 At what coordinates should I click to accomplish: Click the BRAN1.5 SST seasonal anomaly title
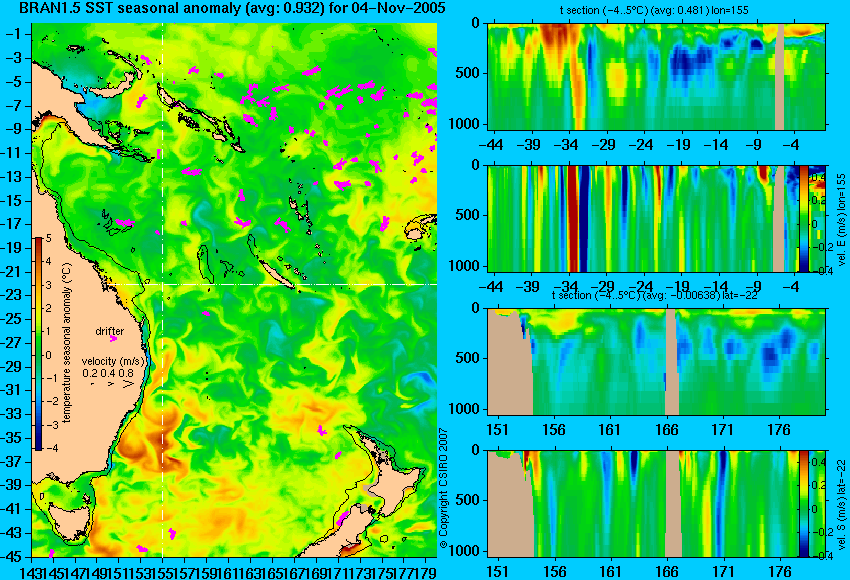[232, 8]
